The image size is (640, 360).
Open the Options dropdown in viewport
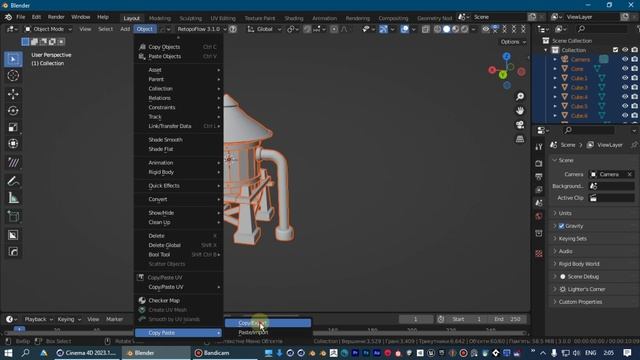(513, 42)
